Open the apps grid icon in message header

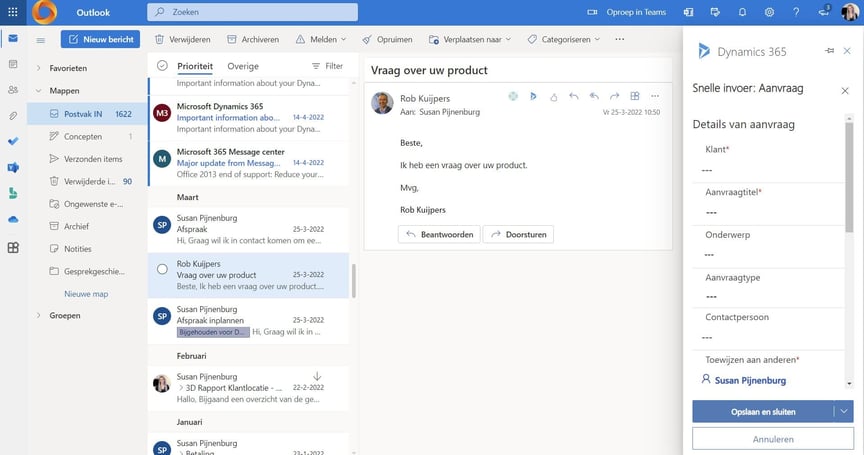pos(635,96)
